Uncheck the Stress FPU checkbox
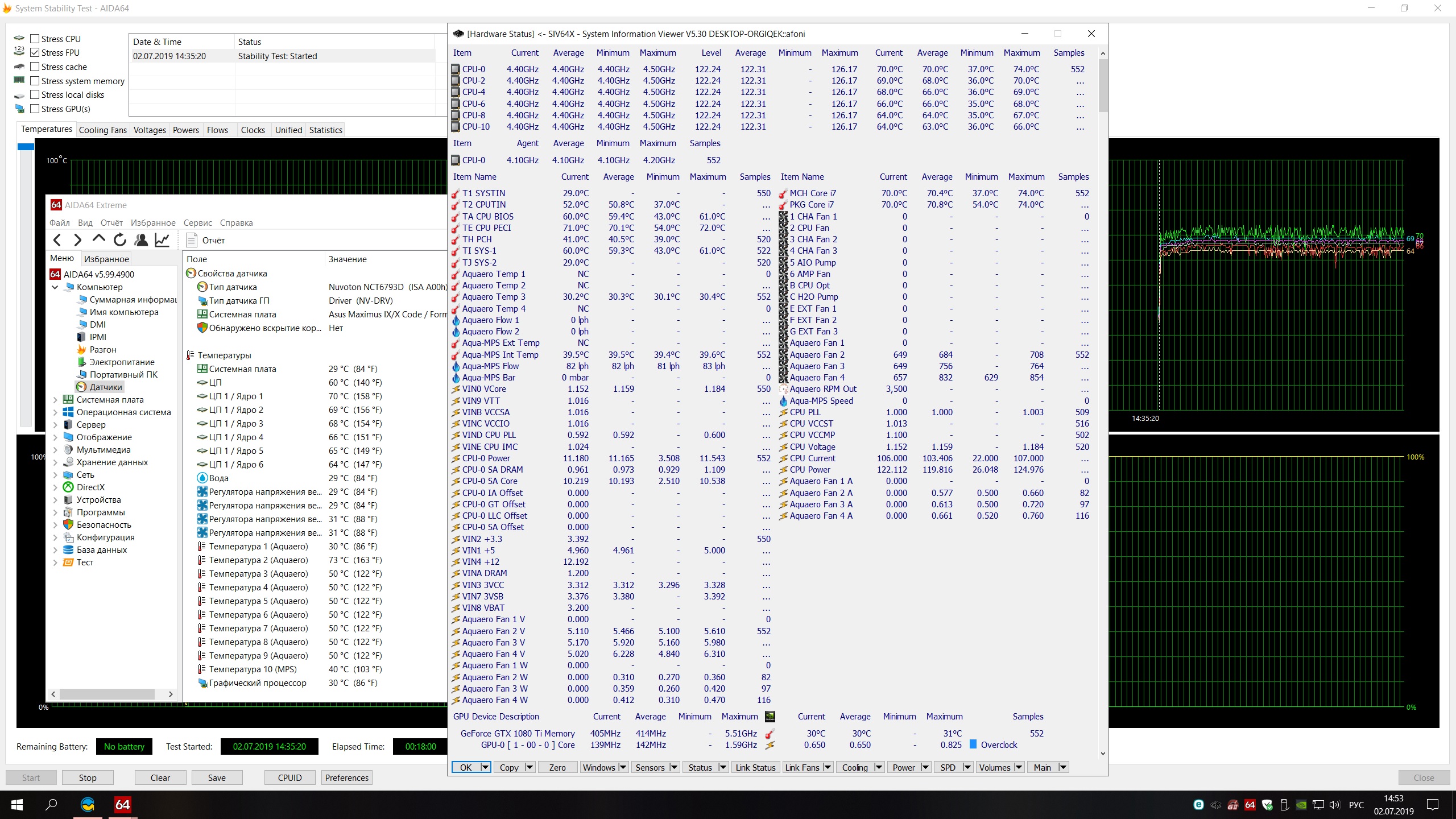Viewport: 1456px width, 819px height. tap(35, 52)
